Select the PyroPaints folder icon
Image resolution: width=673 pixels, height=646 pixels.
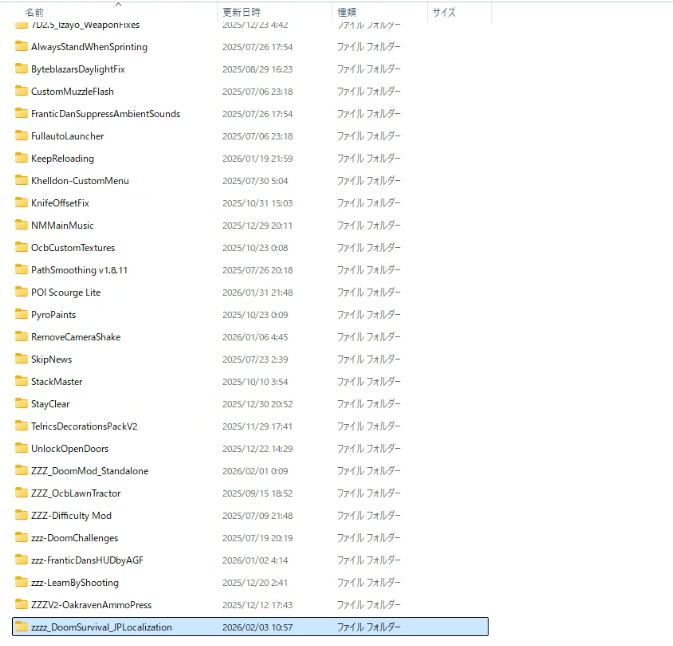[21, 315]
